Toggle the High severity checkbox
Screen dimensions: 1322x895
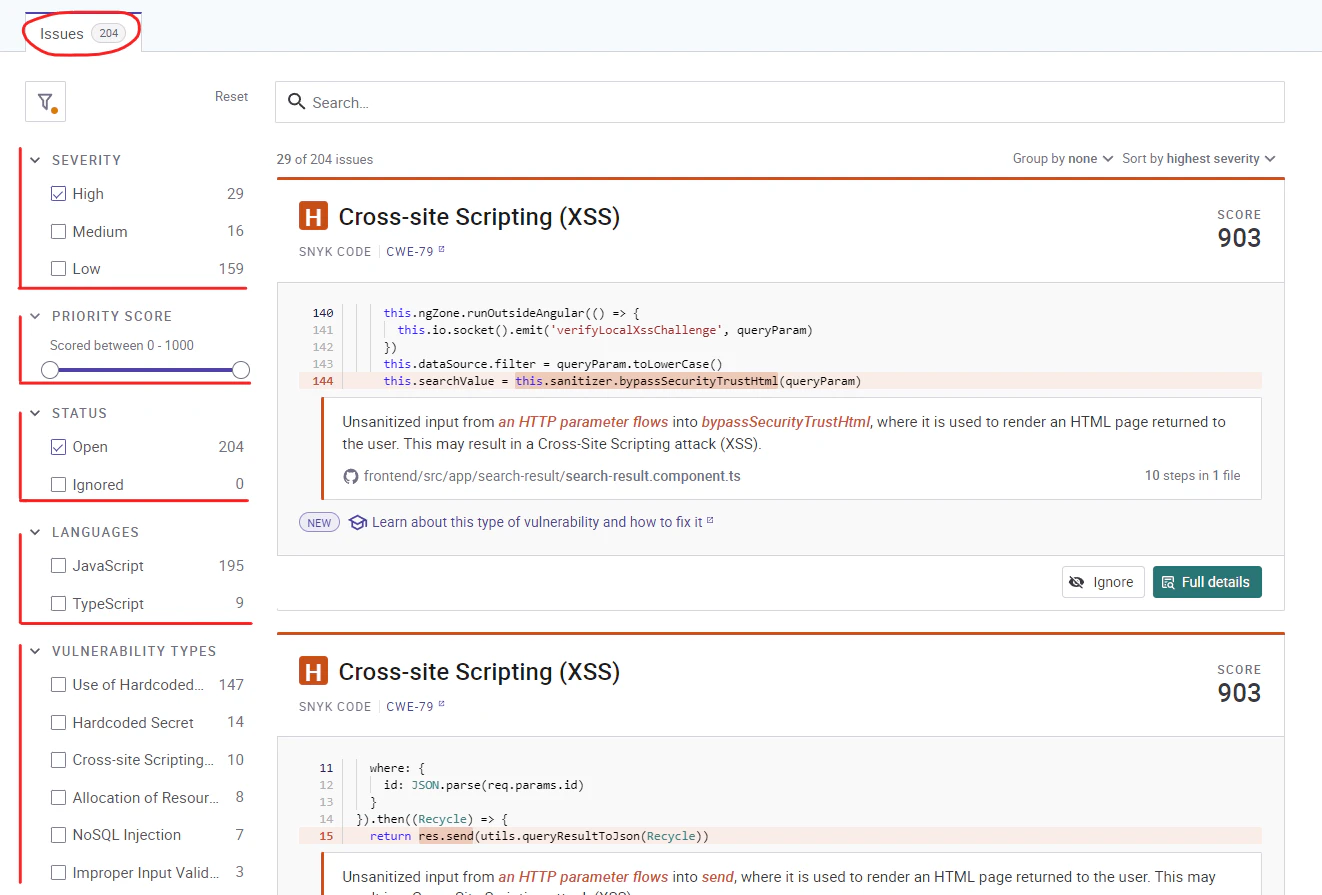click(x=58, y=194)
